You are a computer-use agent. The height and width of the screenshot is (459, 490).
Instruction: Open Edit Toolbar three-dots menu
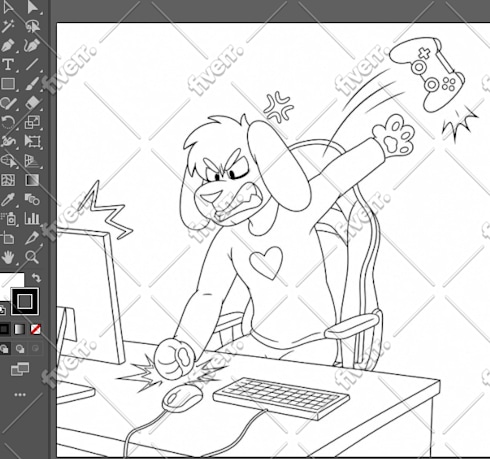click(x=20, y=395)
